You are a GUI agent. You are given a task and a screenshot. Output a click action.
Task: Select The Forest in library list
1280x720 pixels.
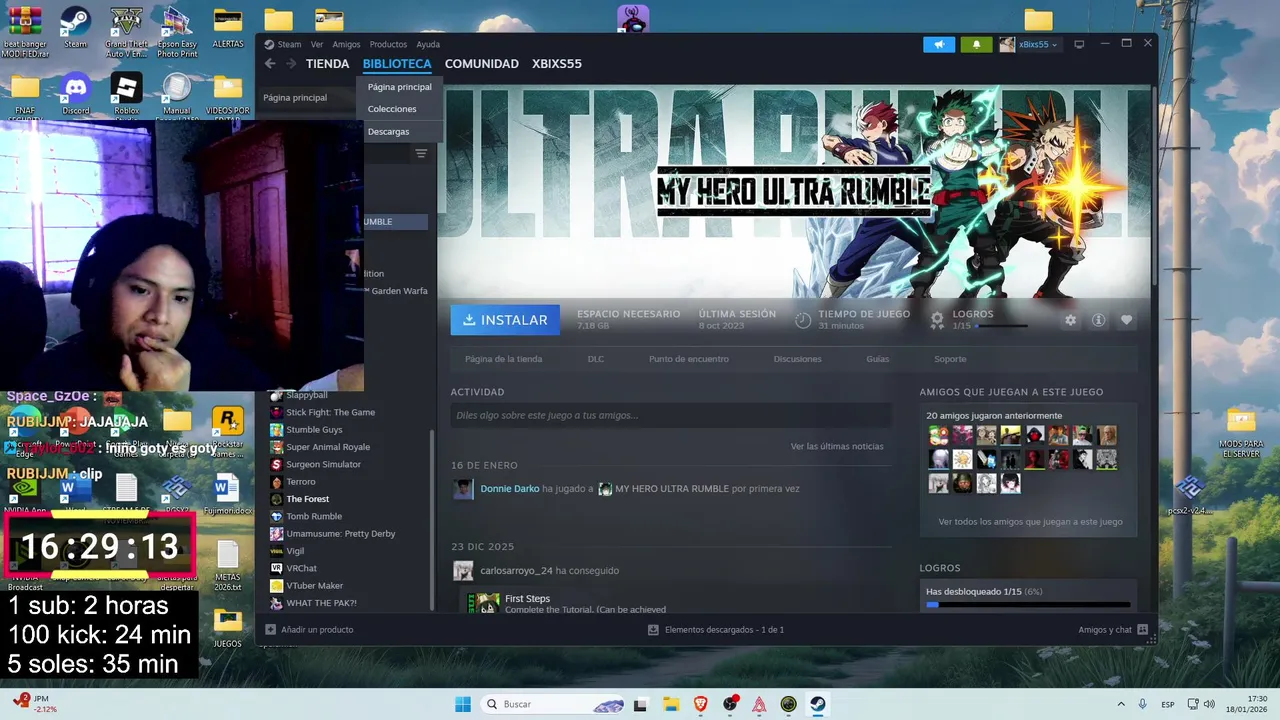[308, 499]
